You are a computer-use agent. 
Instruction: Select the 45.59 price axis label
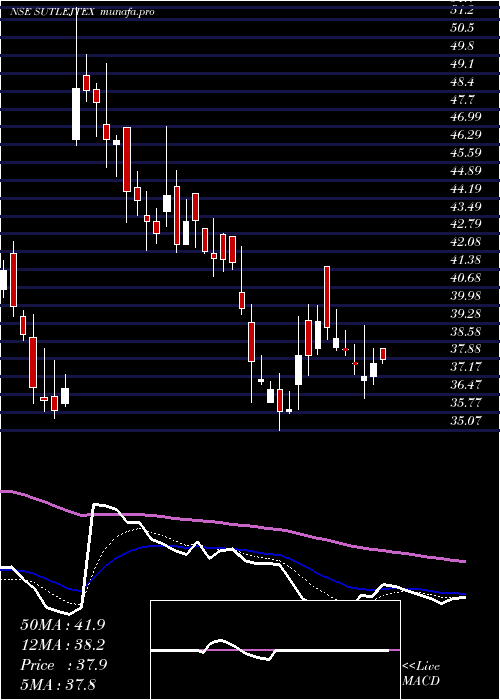point(466,153)
